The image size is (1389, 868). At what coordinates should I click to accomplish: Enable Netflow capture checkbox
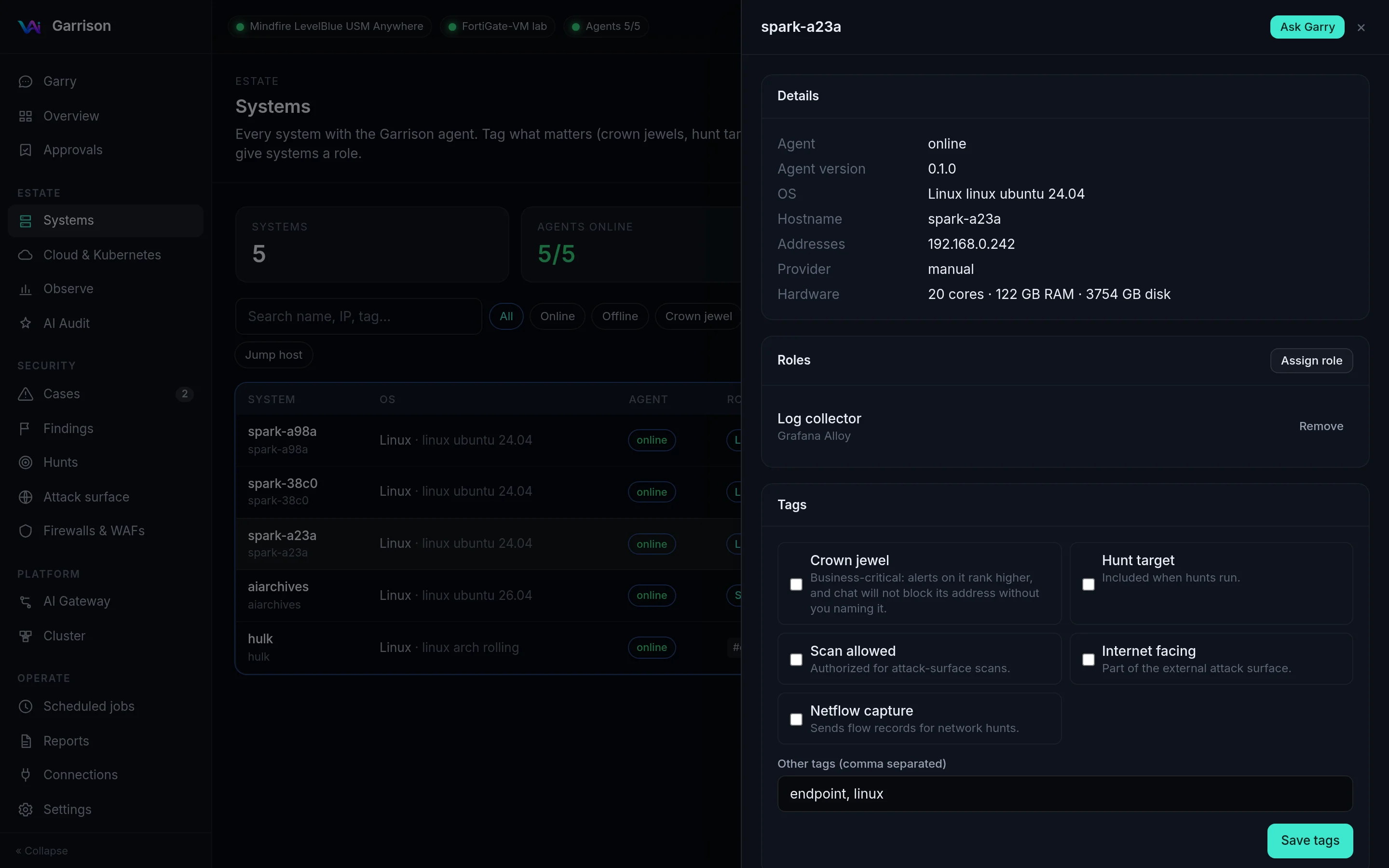click(796, 719)
